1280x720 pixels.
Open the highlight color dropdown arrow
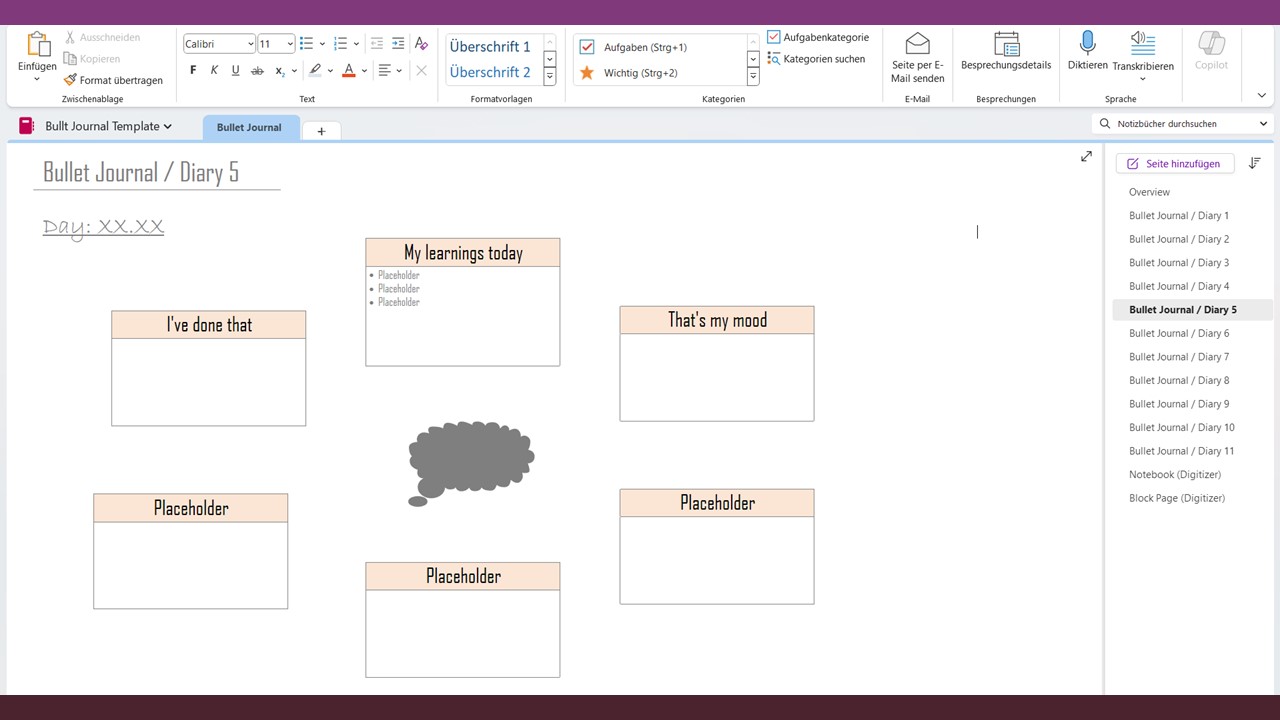coord(331,71)
